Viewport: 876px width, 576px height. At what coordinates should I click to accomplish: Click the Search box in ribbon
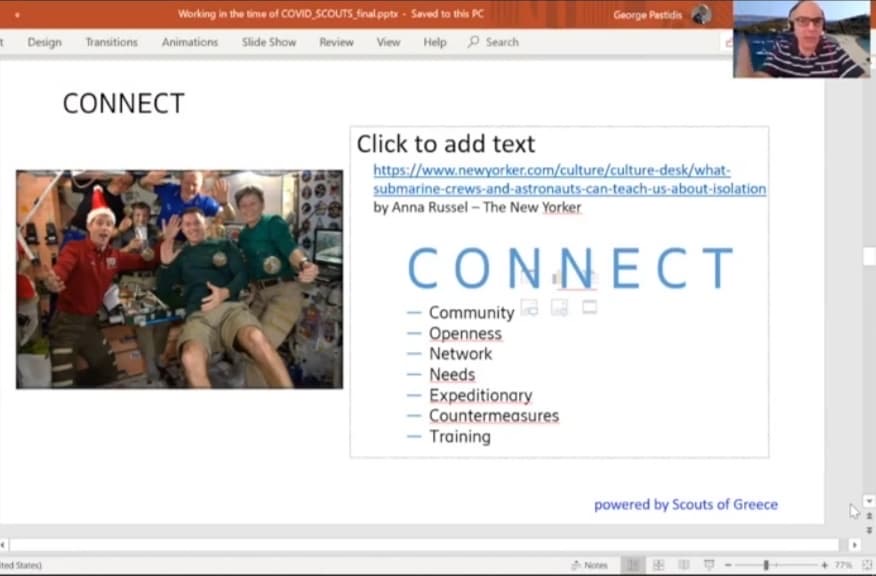click(x=494, y=42)
